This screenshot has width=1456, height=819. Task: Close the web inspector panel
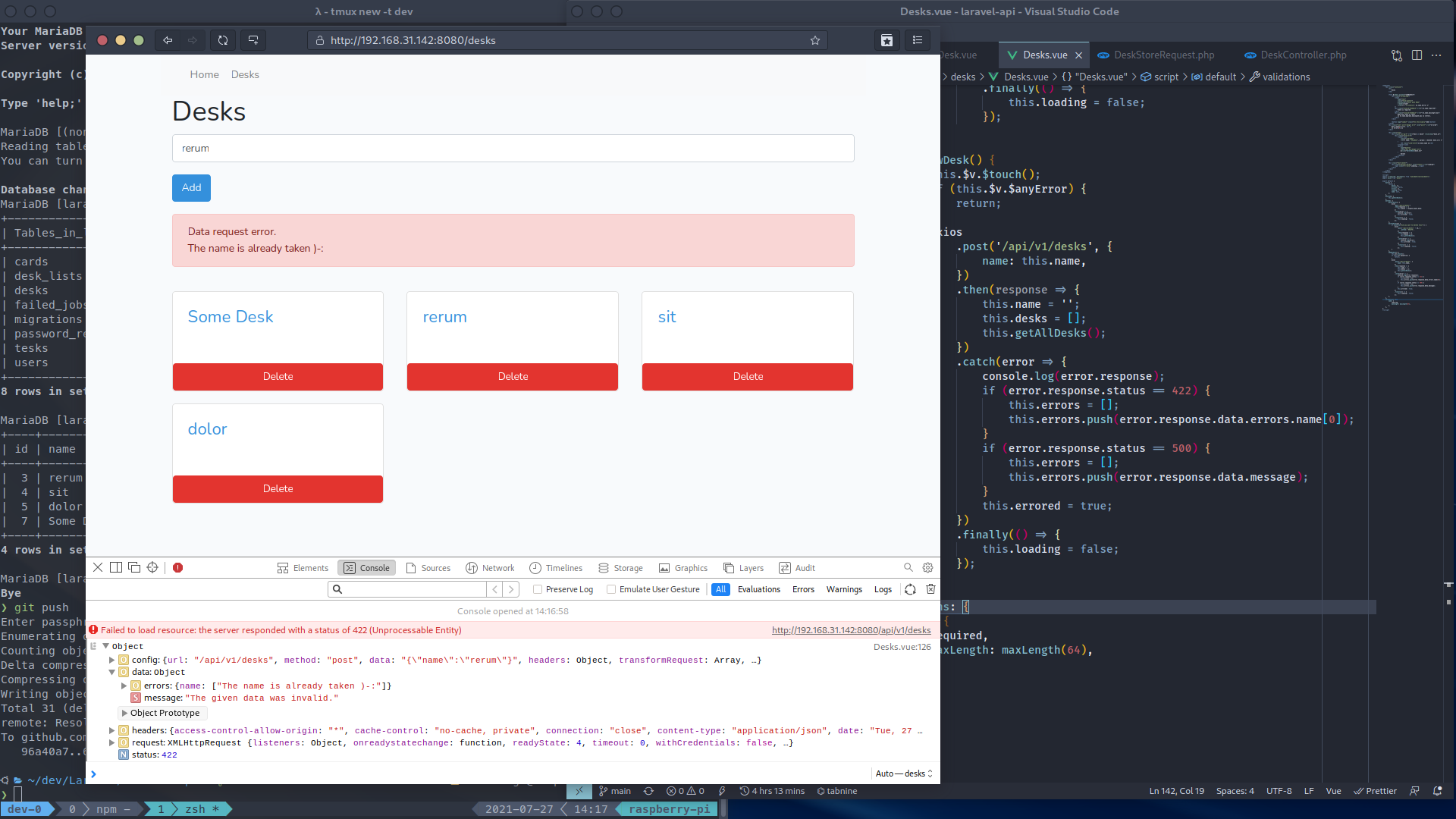pyautogui.click(x=98, y=567)
